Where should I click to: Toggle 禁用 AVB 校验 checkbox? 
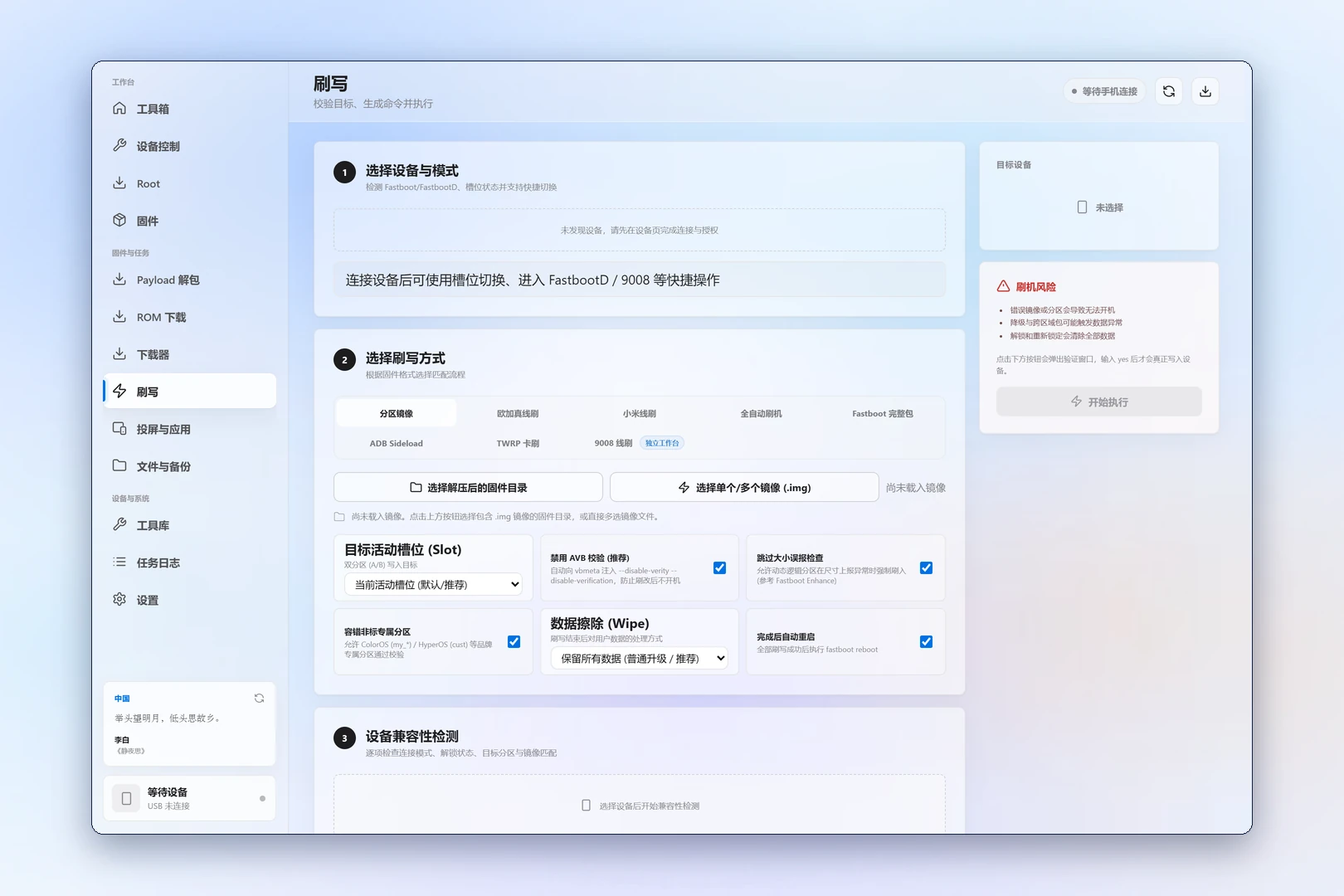click(719, 568)
